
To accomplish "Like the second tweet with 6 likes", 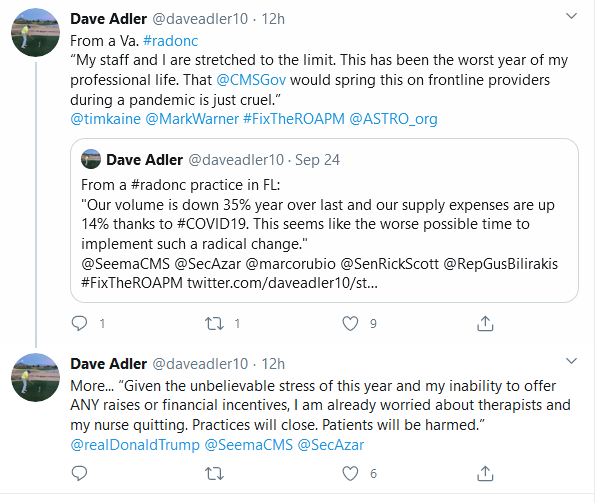I will [x=350, y=473].
